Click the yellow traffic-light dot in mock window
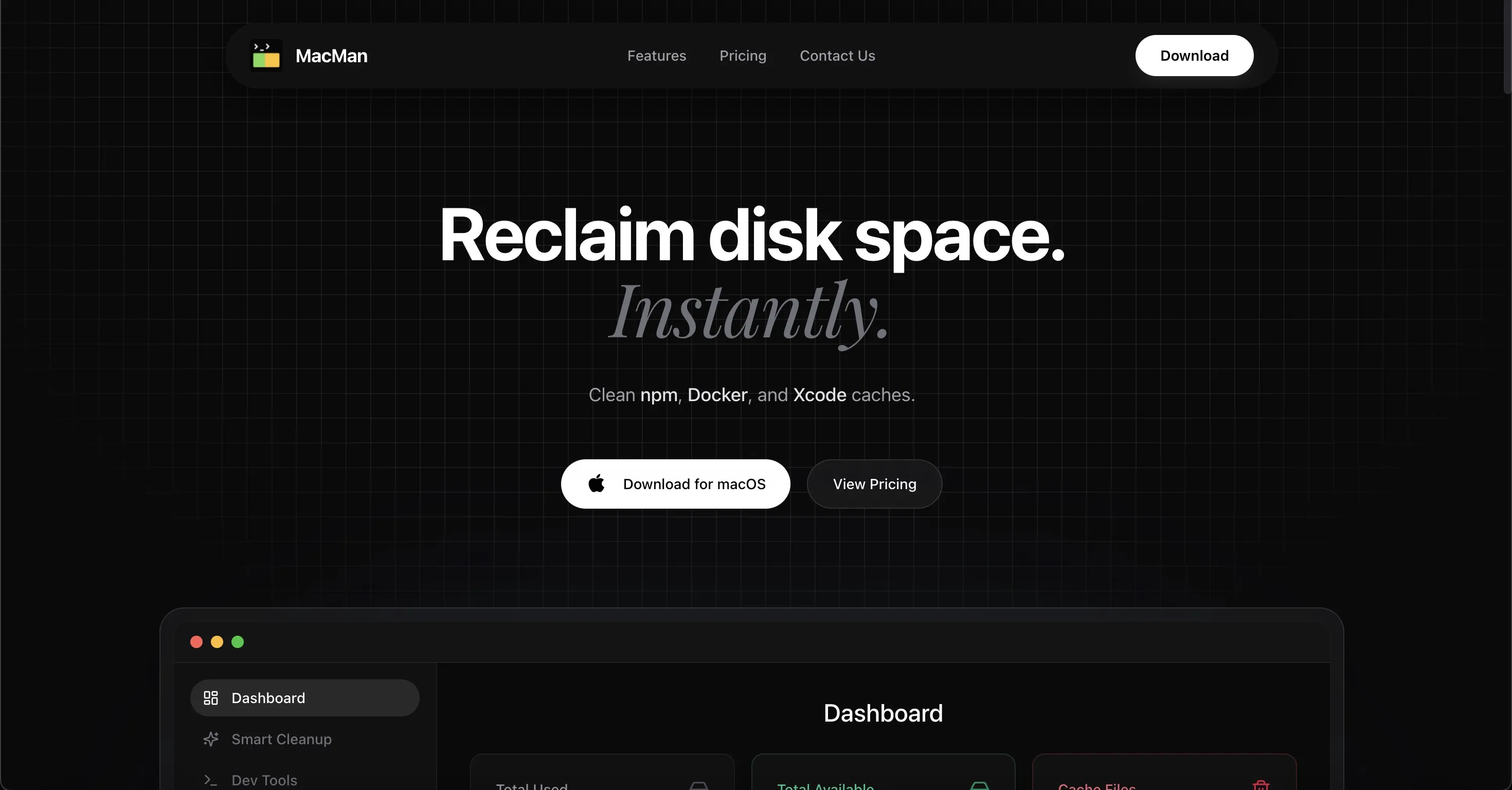The image size is (1512, 790). pyautogui.click(x=217, y=641)
